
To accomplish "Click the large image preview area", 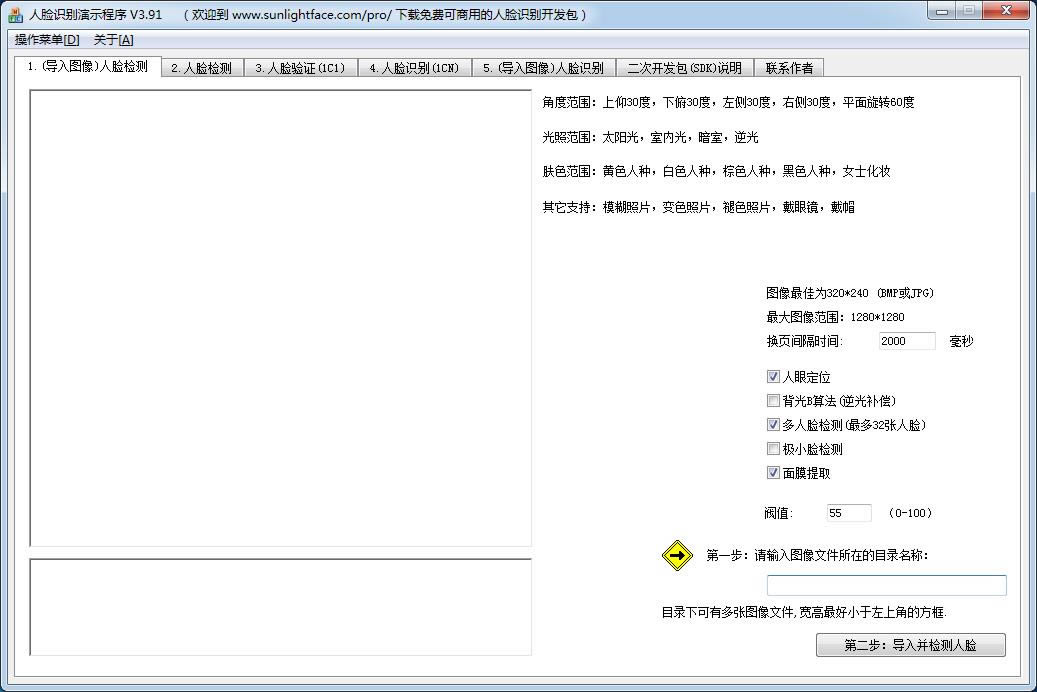I will coord(280,318).
